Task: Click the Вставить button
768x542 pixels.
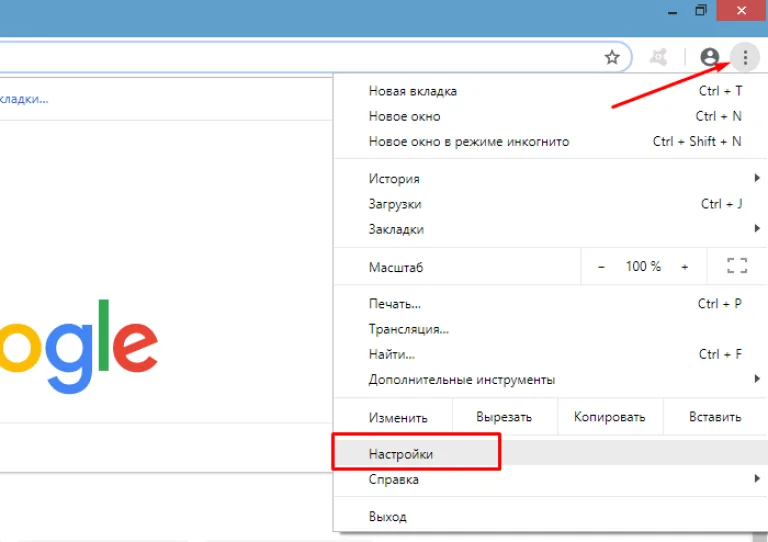Action: [715, 417]
